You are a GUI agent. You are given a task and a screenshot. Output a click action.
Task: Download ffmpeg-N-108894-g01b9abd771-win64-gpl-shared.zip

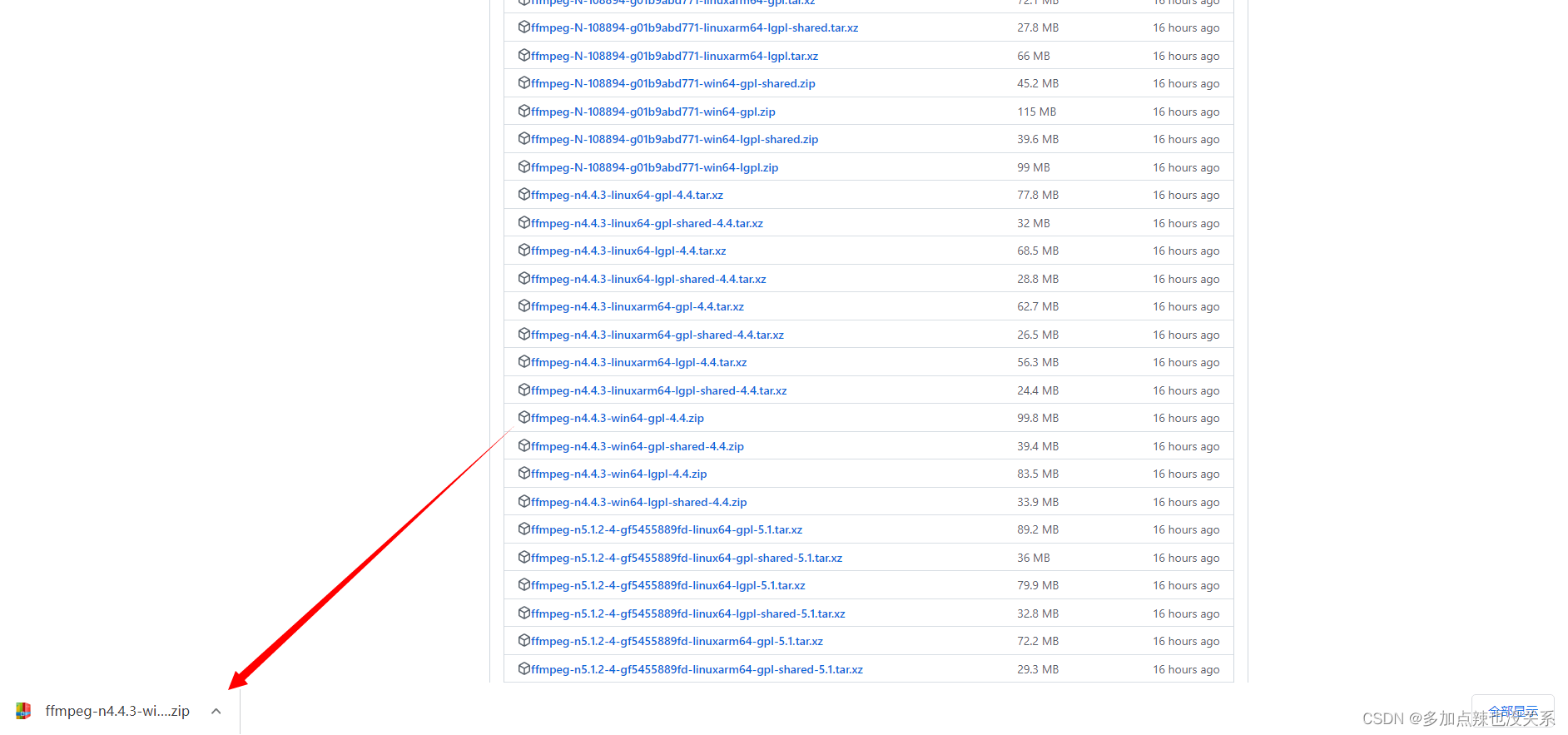(x=673, y=83)
